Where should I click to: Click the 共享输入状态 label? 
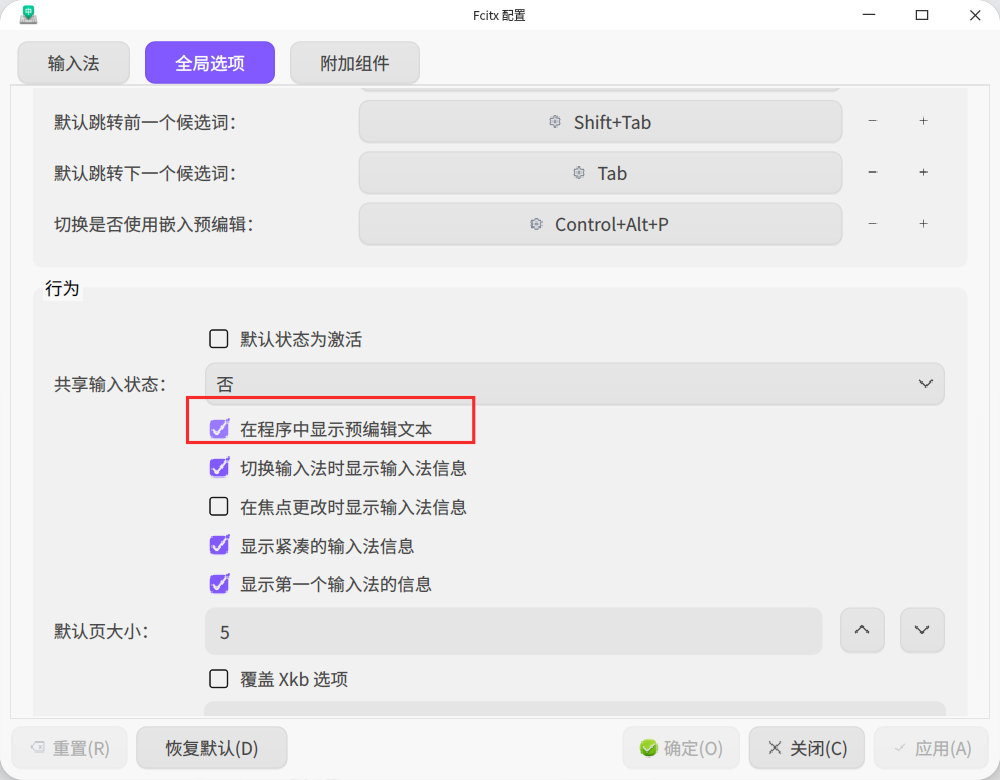click(x=110, y=384)
